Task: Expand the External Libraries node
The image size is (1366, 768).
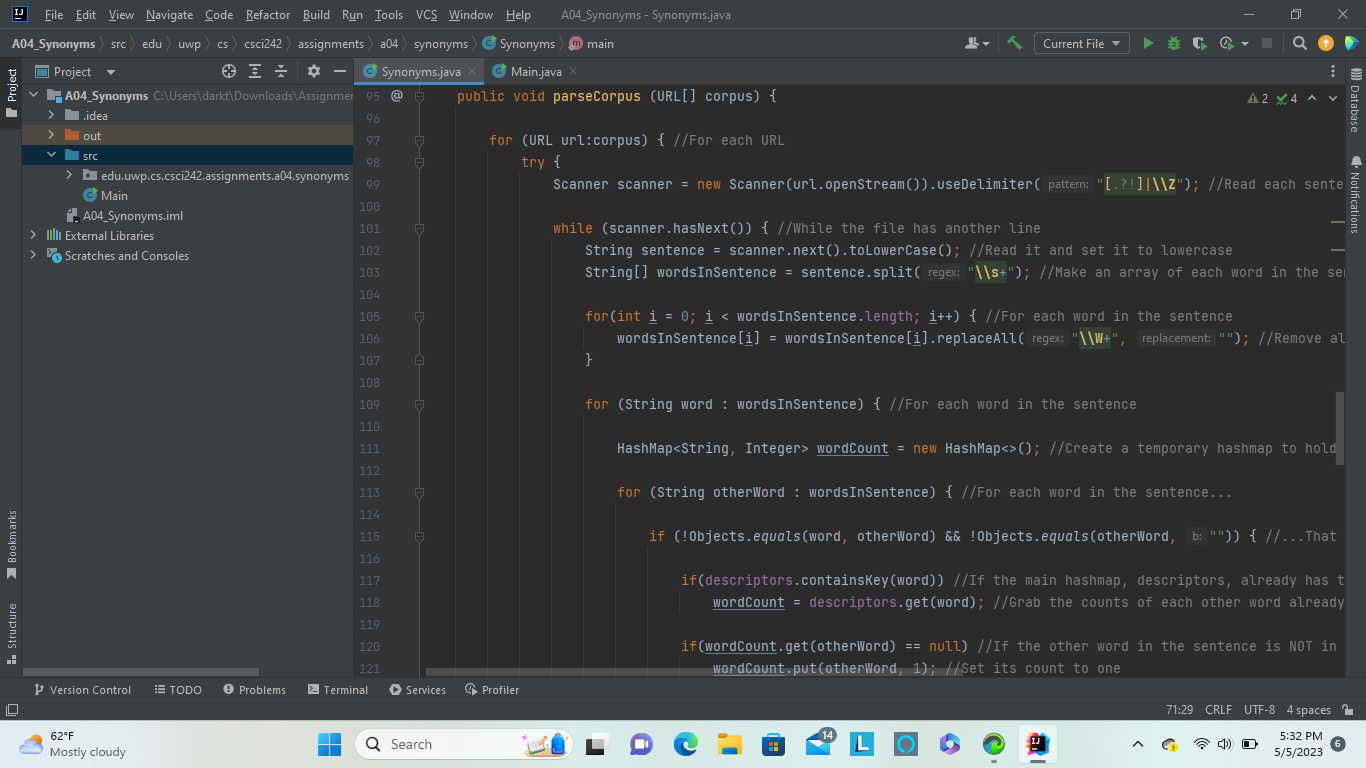Action: 31,235
